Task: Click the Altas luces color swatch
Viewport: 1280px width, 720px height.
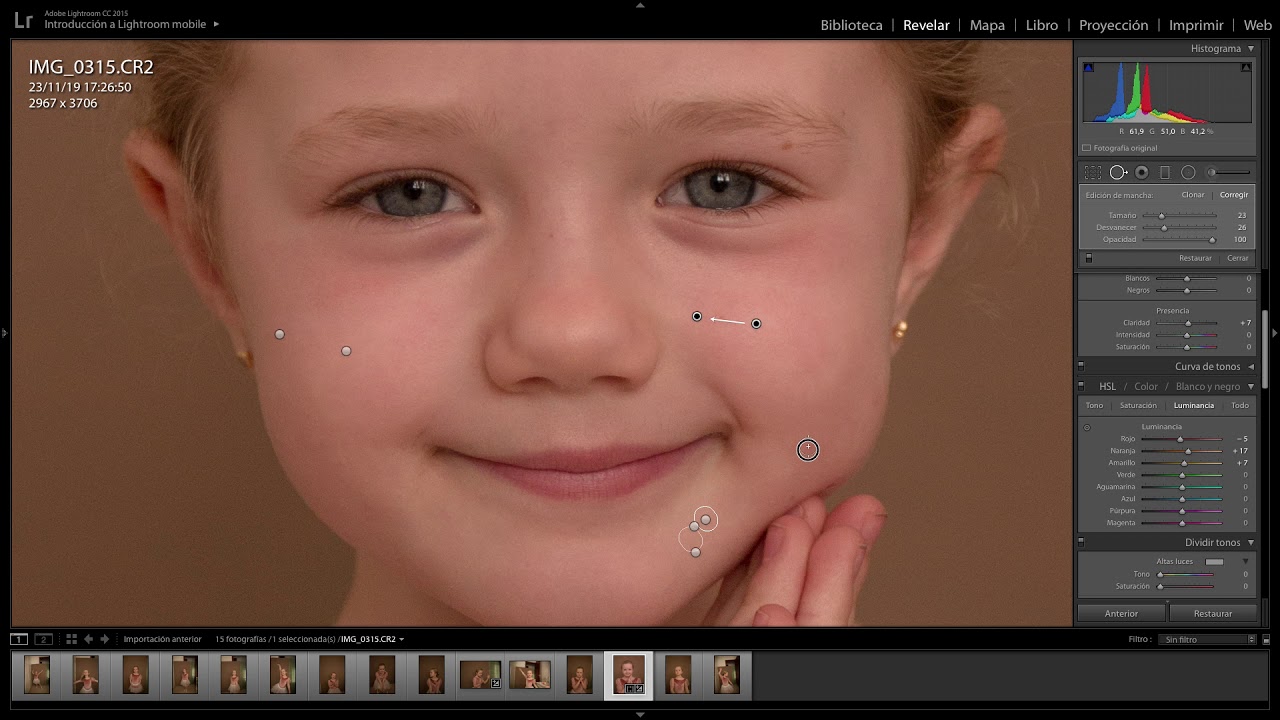Action: 1214,562
